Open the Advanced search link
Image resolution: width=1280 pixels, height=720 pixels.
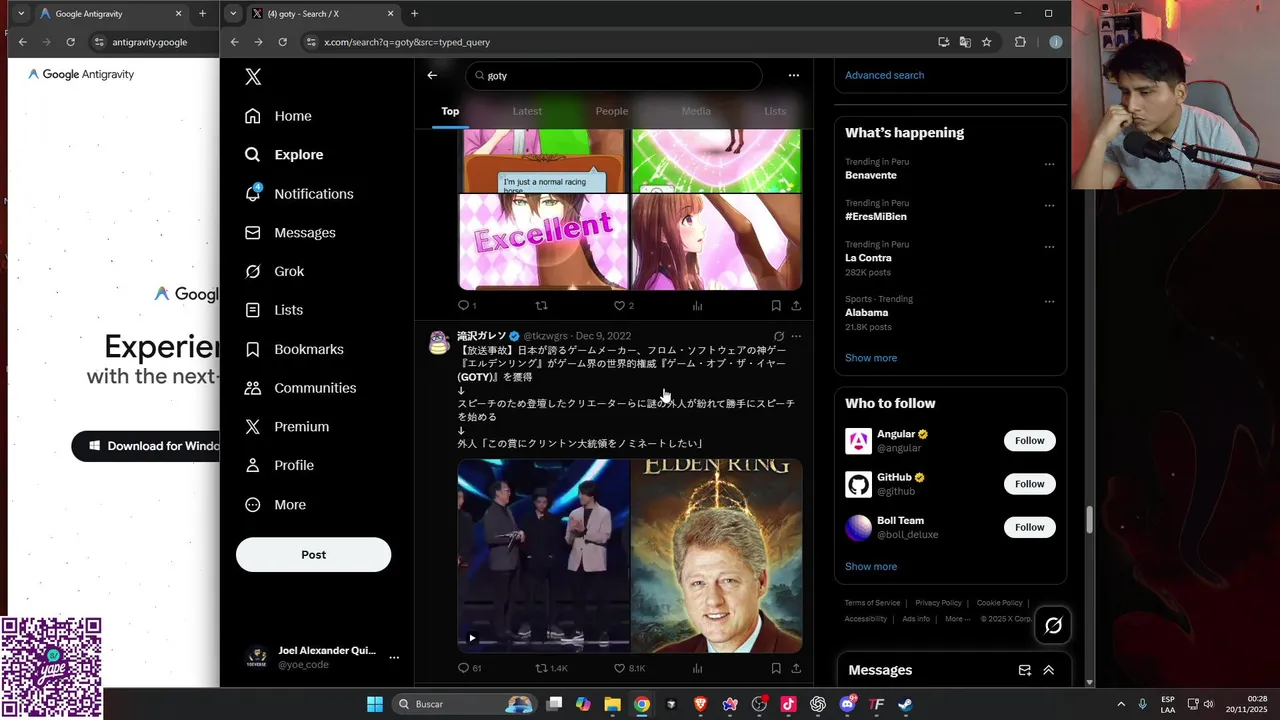tap(884, 75)
